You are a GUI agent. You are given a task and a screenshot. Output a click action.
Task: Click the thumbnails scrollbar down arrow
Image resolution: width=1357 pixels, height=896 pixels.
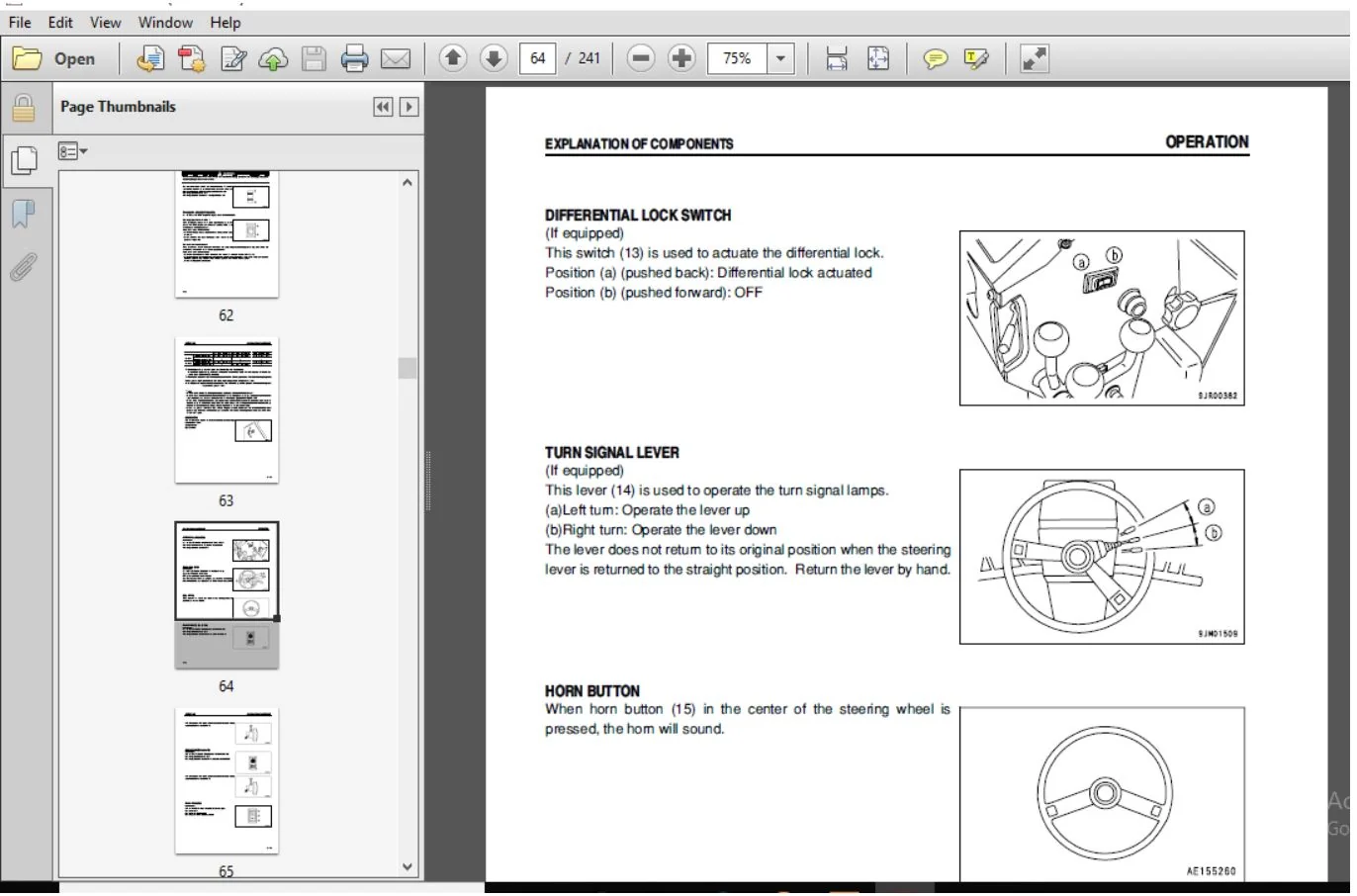[x=407, y=866]
